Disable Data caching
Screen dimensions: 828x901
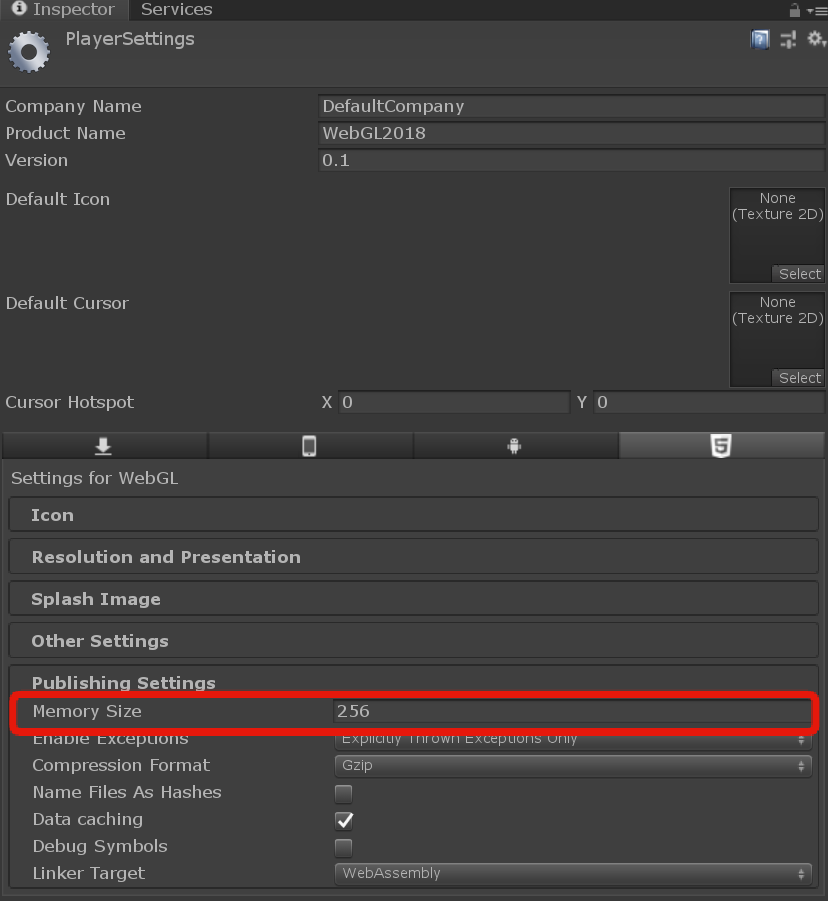click(x=343, y=820)
